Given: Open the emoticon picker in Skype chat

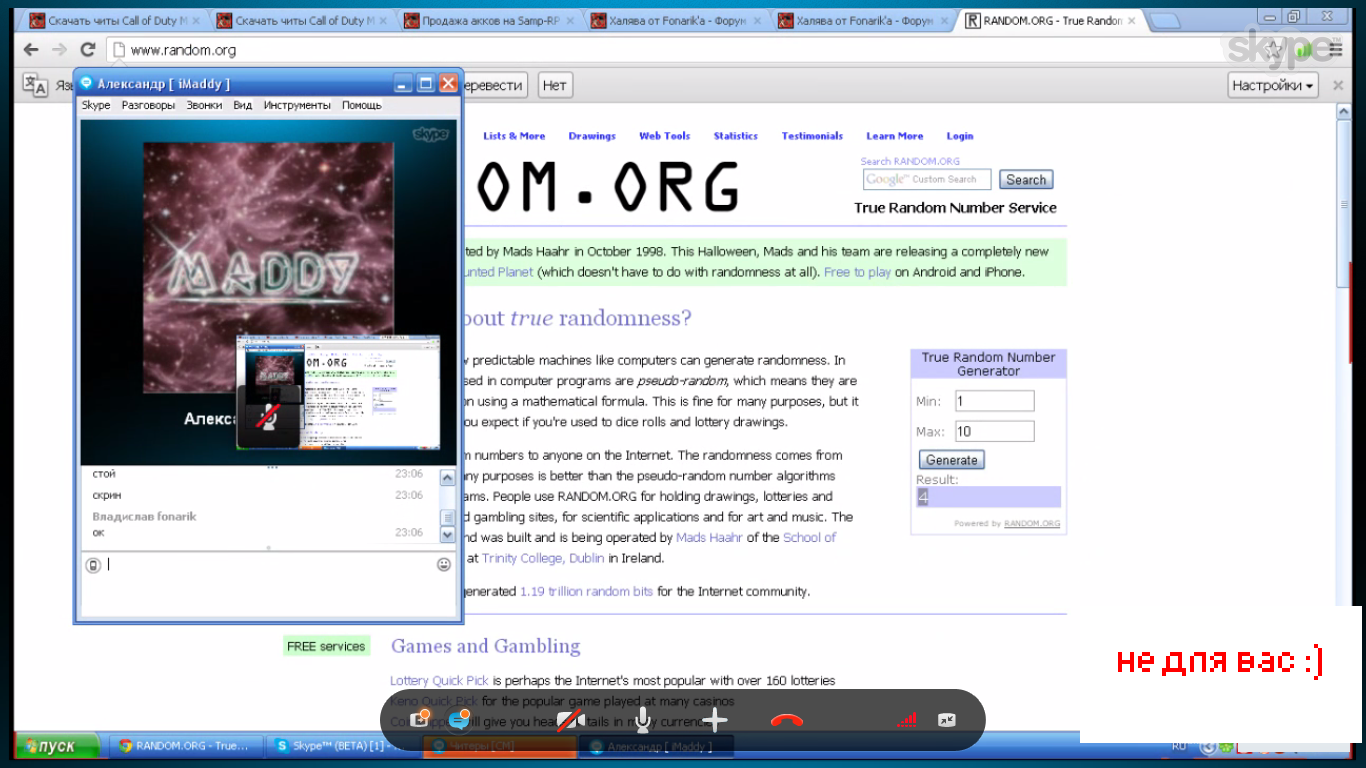Looking at the screenshot, I should pos(444,565).
